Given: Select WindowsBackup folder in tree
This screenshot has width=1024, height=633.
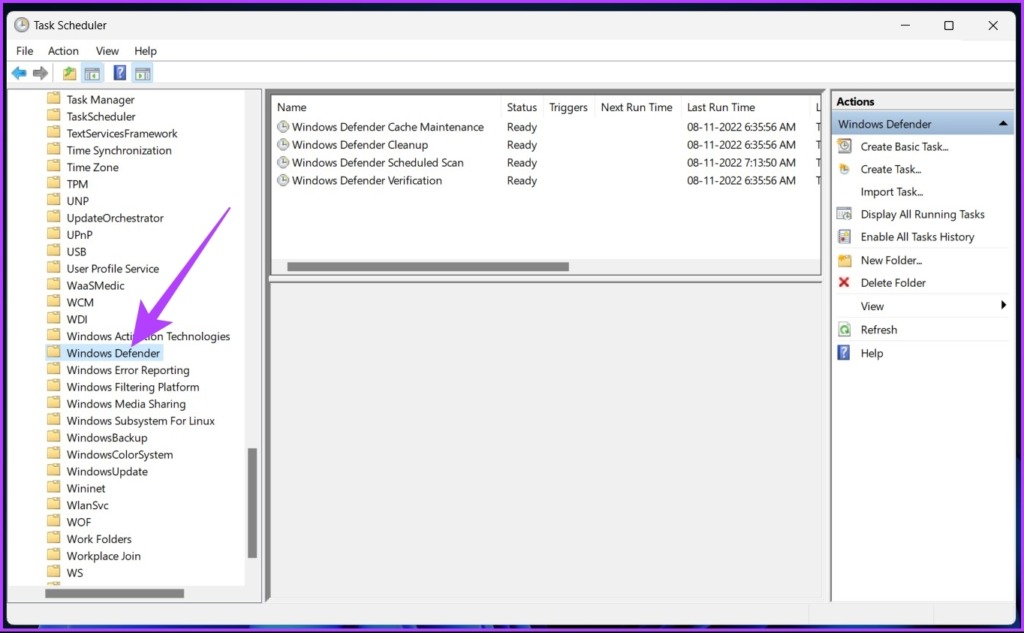Looking at the screenshot, I should click(x=106, y=438).
